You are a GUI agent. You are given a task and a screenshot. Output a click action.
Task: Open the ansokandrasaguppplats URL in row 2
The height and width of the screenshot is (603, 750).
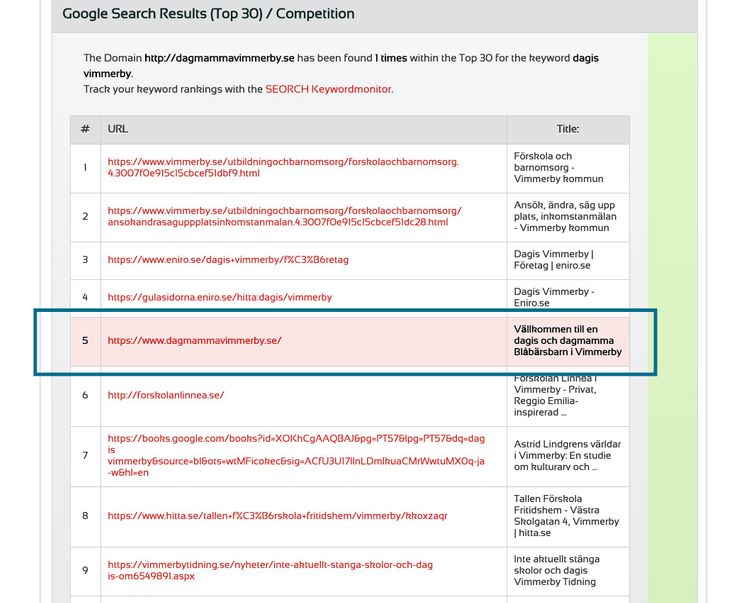tap(285, 216)
